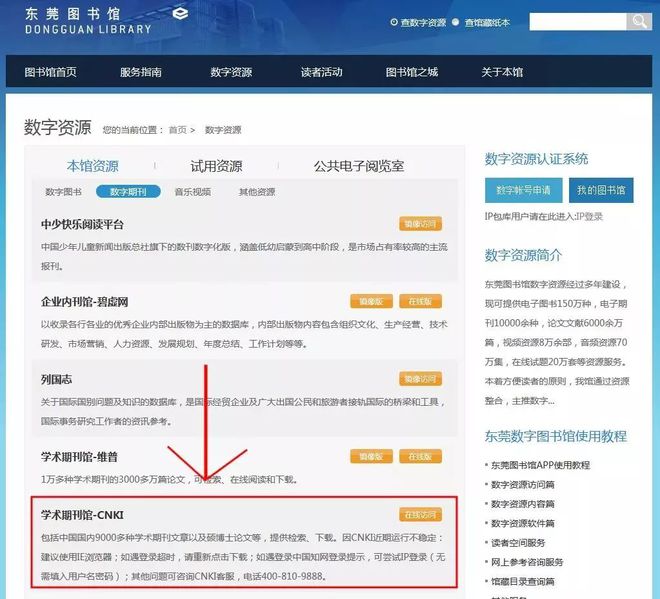Open 图书馆首页 in the navigation bar
The height and width of the screenshot is (599, 660).
pos(51,72)
